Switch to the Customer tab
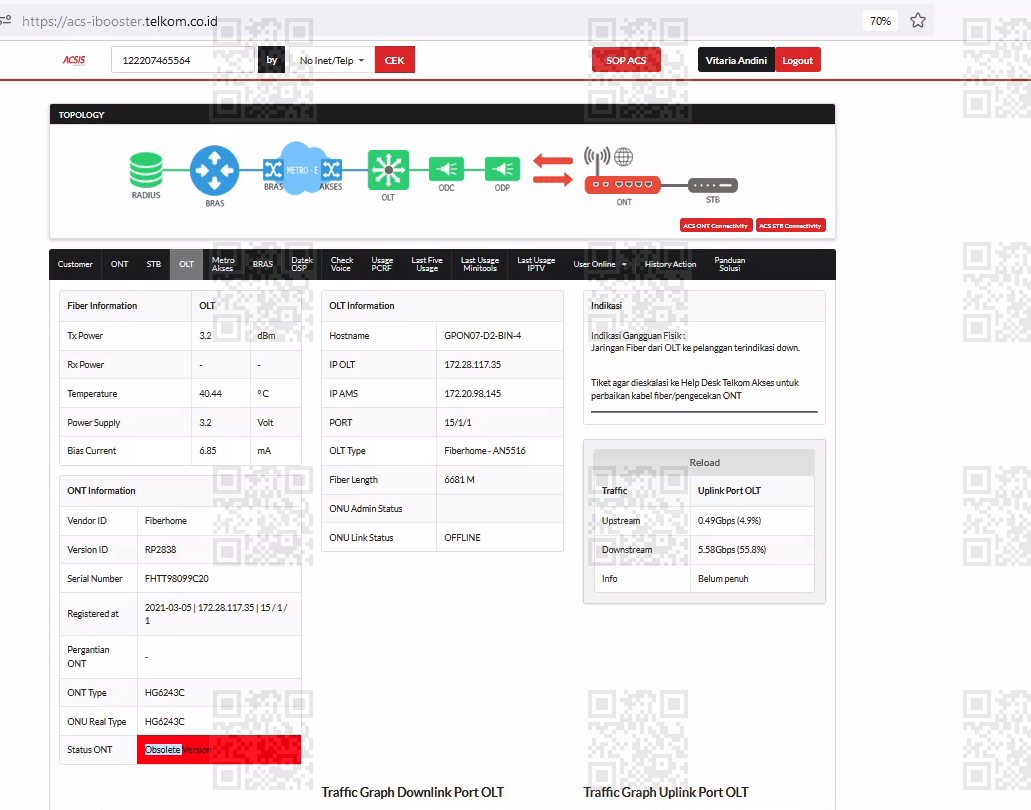 click(75, 264)
